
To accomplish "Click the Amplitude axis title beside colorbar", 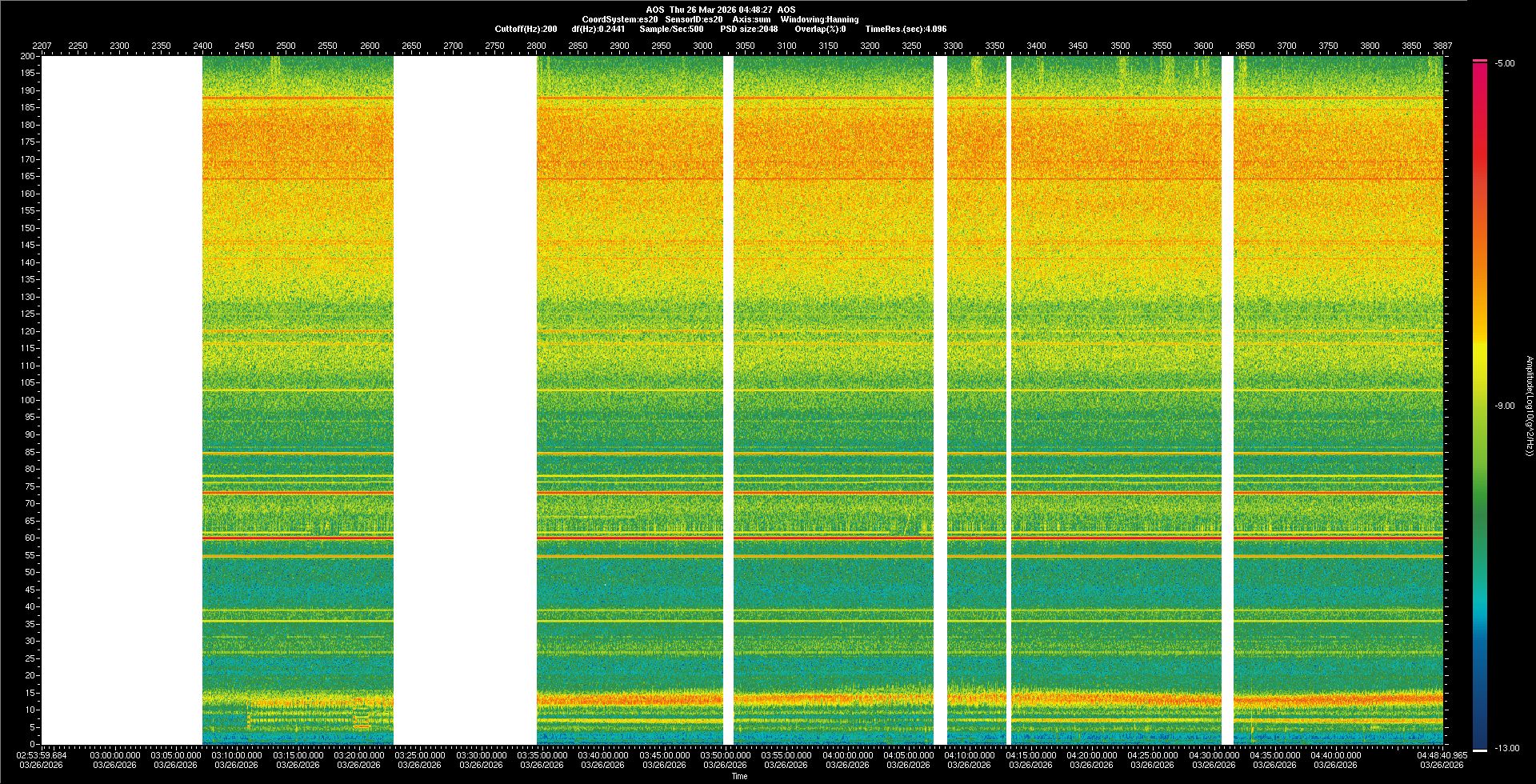I will coord(1529,406).
